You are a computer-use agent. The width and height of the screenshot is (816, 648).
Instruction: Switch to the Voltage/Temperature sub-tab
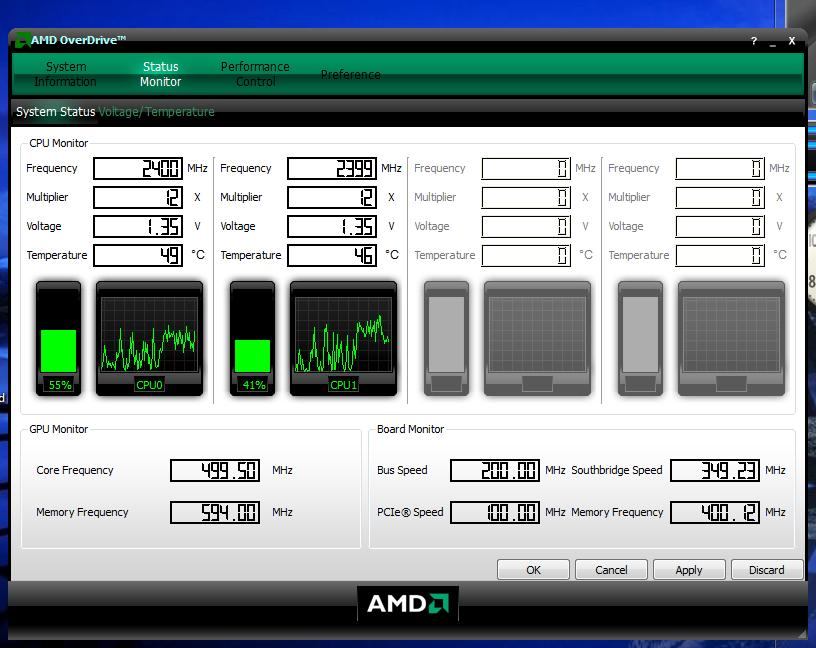pyautogui.click(x=157, y=112)
